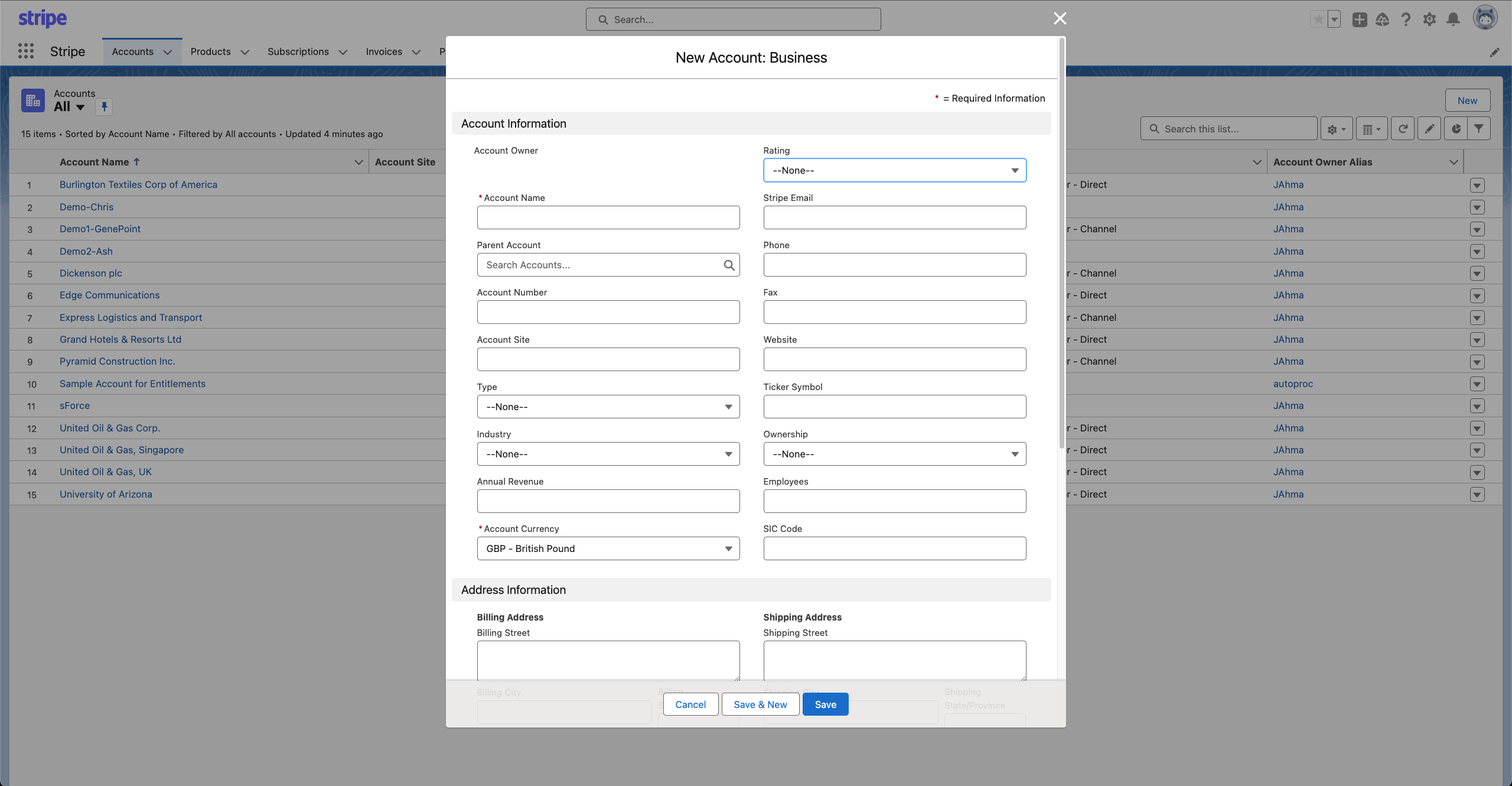Open the list filter funnel icon
This screenshot has height=786, width=1512.
(x=1479, y=129)
